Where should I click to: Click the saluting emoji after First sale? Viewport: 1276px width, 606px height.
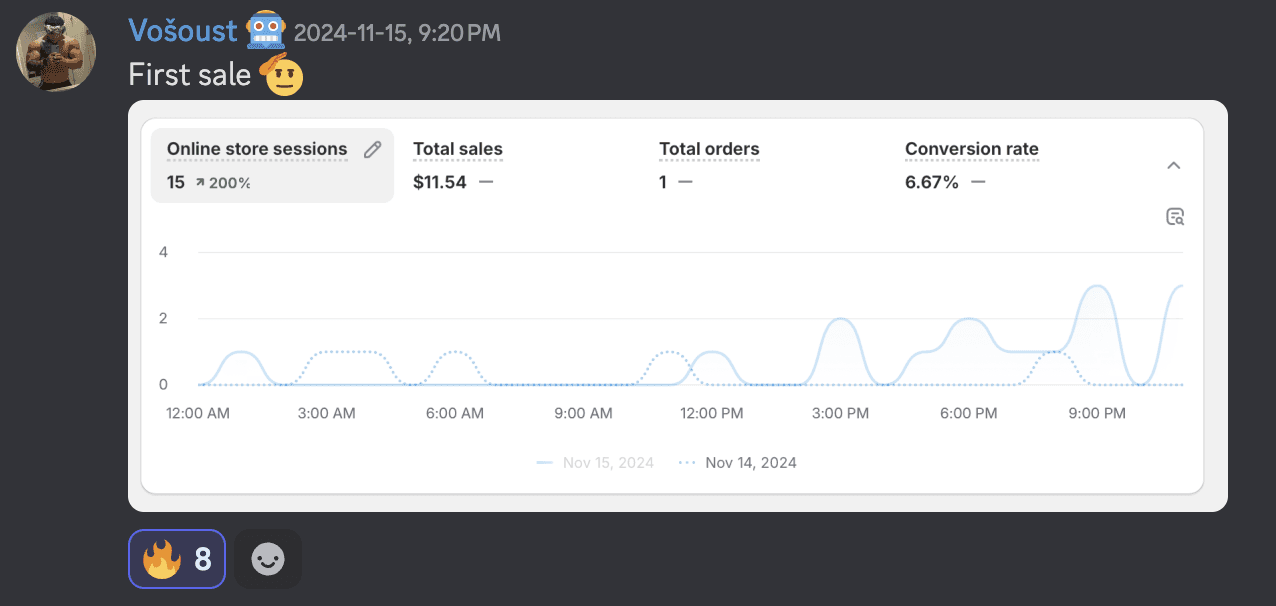pyautogui.click(x=282, y=76)
